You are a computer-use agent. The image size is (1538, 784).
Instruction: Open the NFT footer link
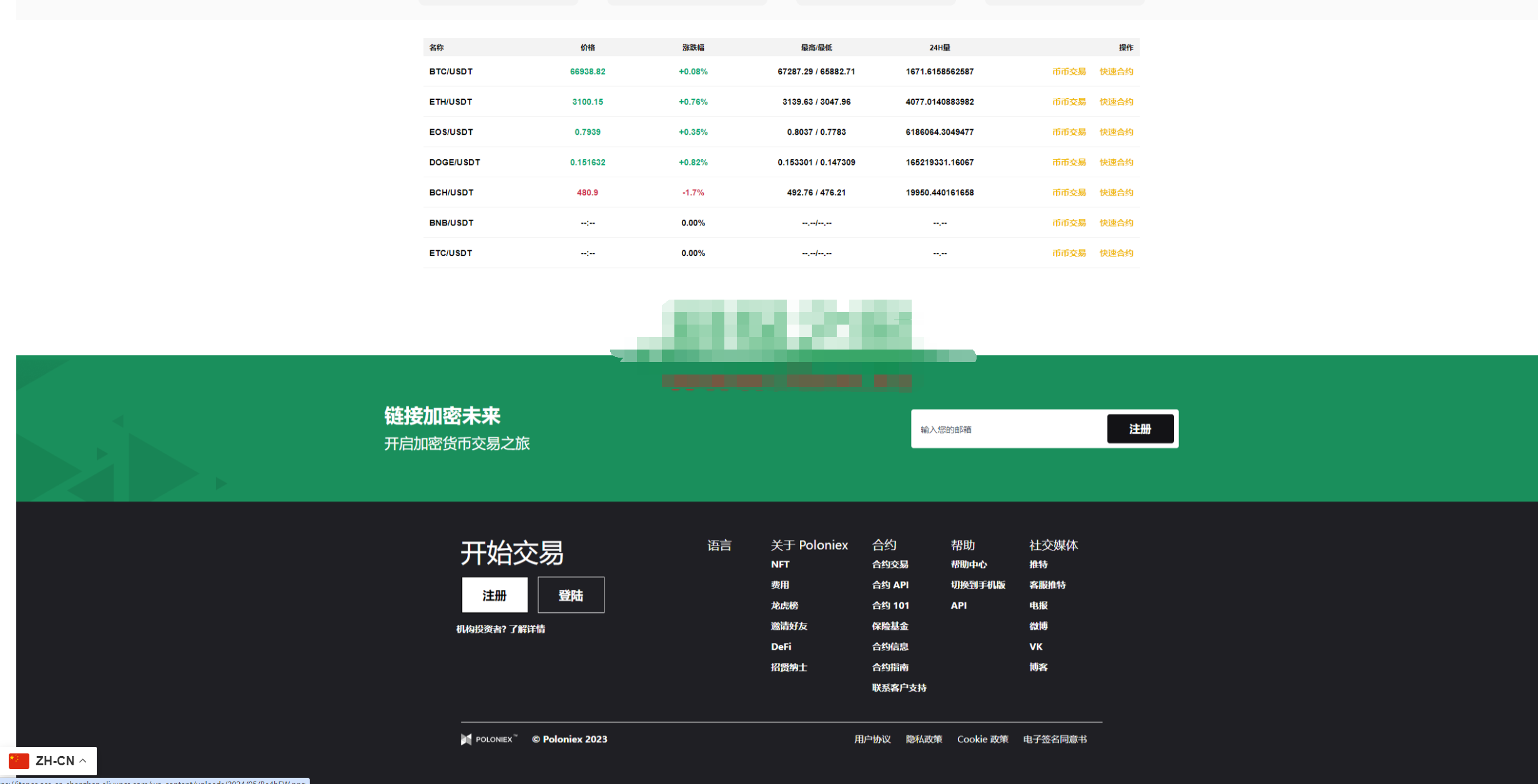[780, 564]
